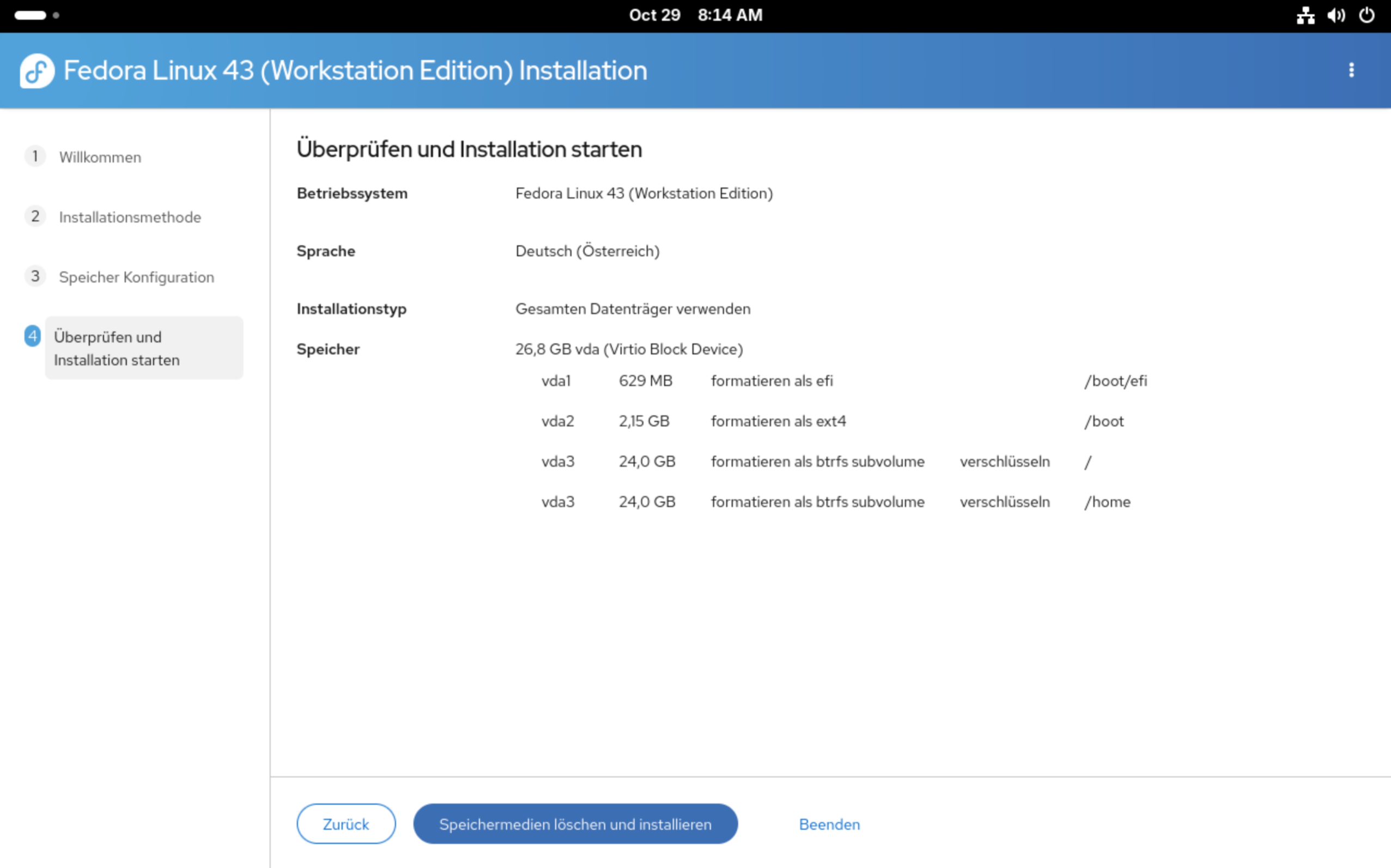The width and height of the screenshot is (1391, 868).
Task: Open Speicher Konfiguration step
Action: coord(136,277)
